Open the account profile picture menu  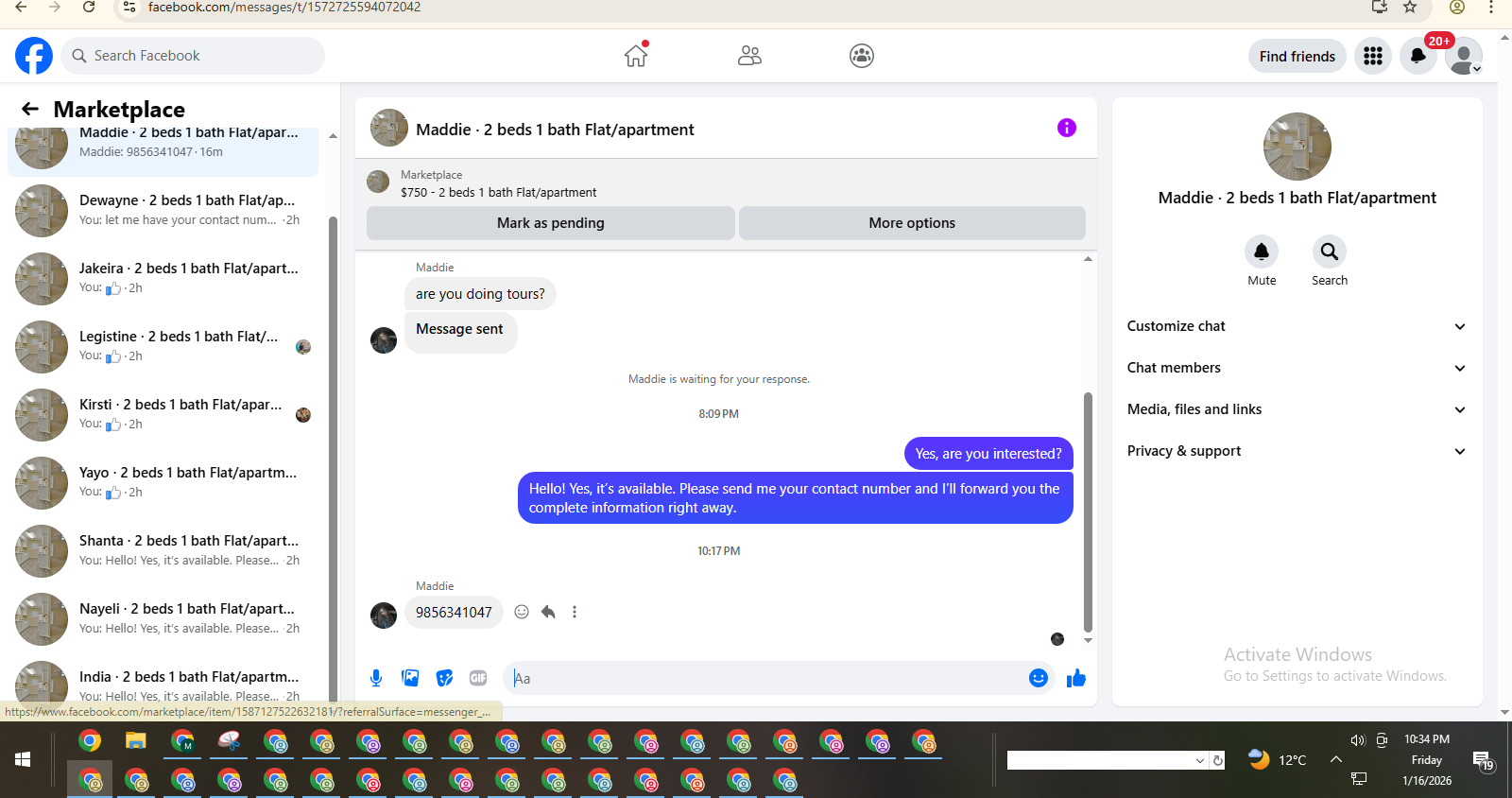point(1464,56)
